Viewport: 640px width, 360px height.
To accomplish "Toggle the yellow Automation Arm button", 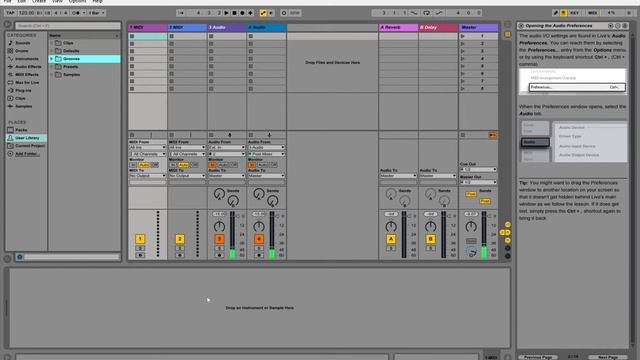I will [x=263, y=13].
